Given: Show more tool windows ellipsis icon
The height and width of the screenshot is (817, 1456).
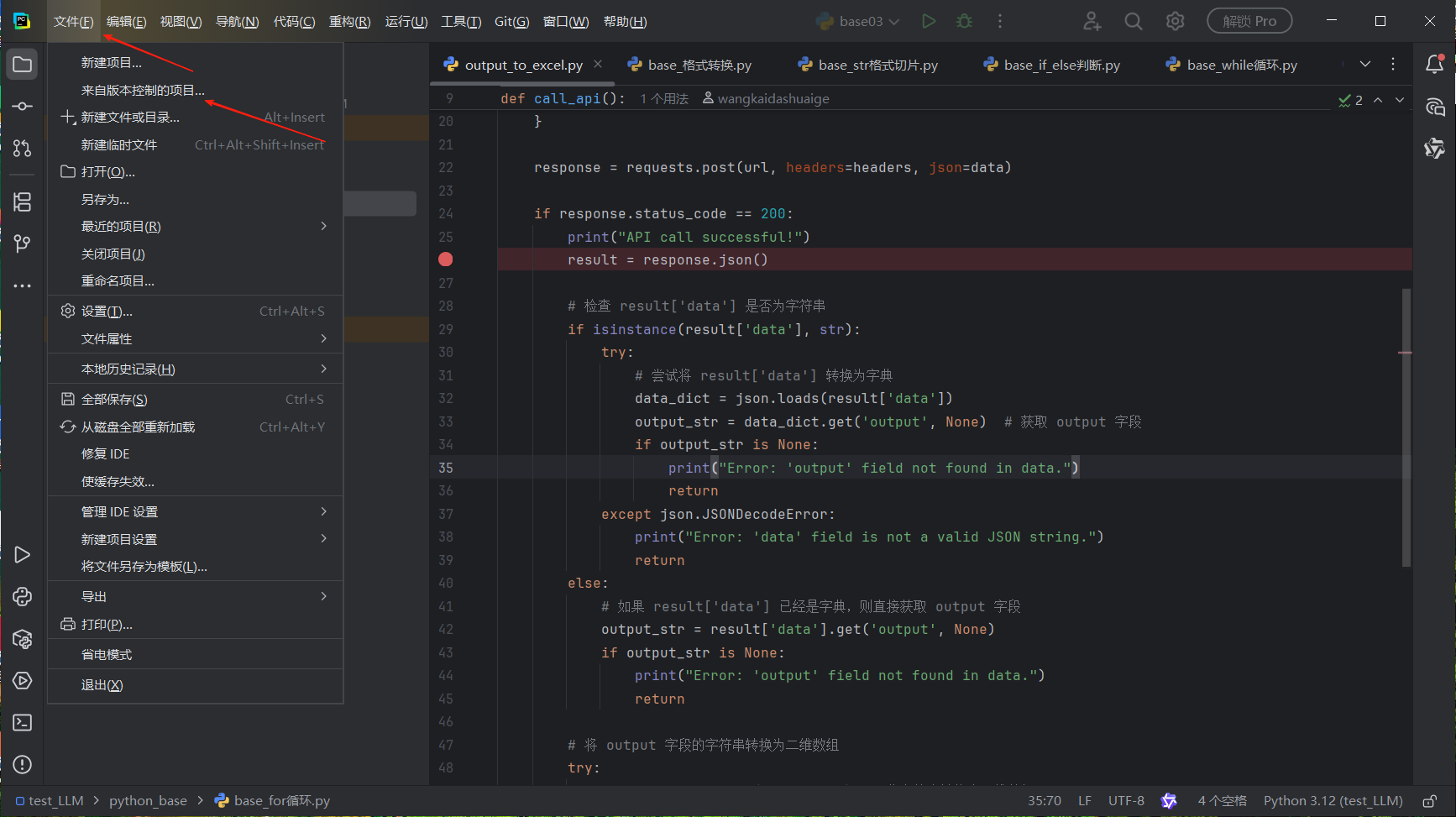Looking at the screenshot, I should tap(23, 285).
